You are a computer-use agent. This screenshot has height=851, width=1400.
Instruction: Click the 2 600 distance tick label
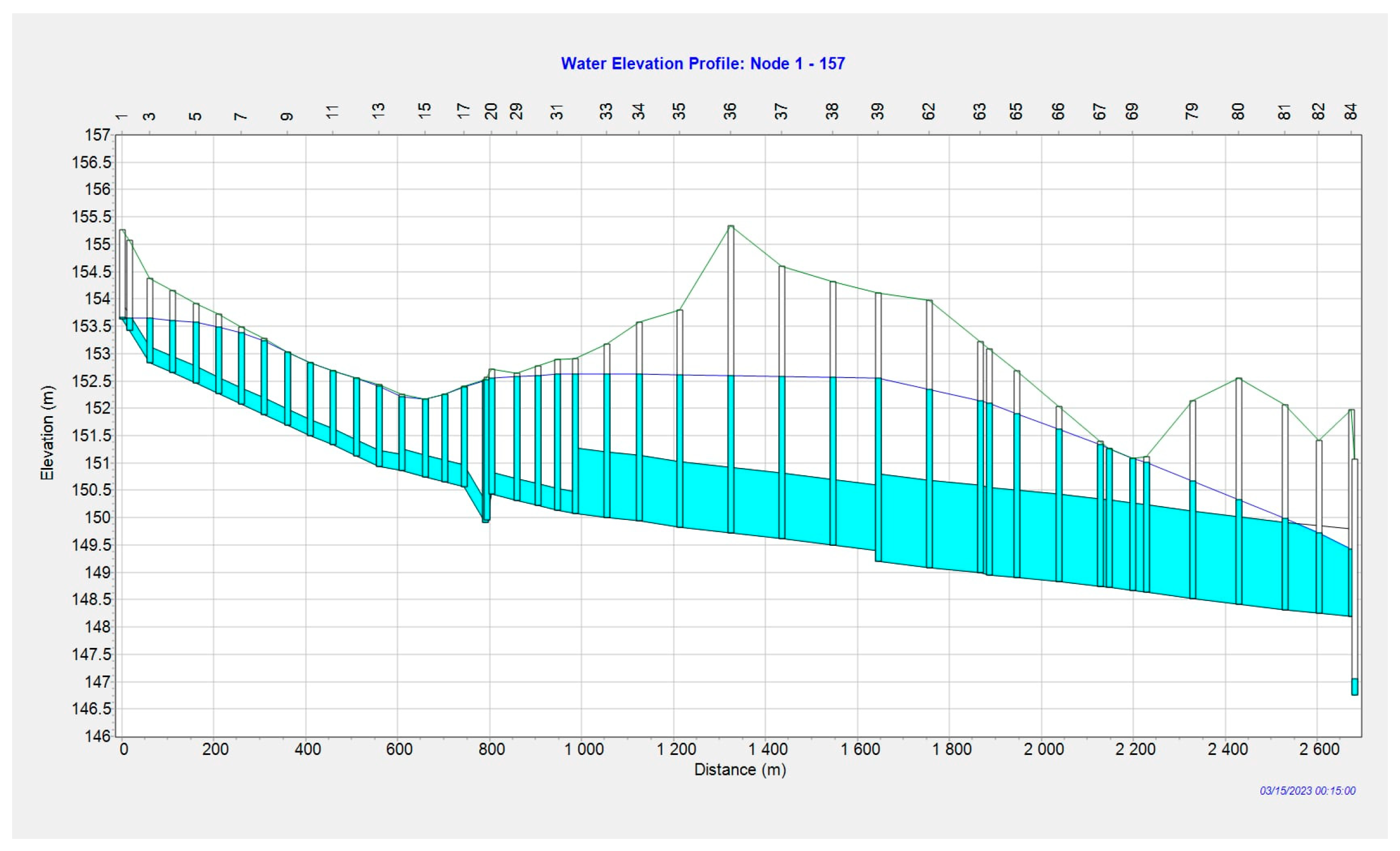coord(1319,749)
